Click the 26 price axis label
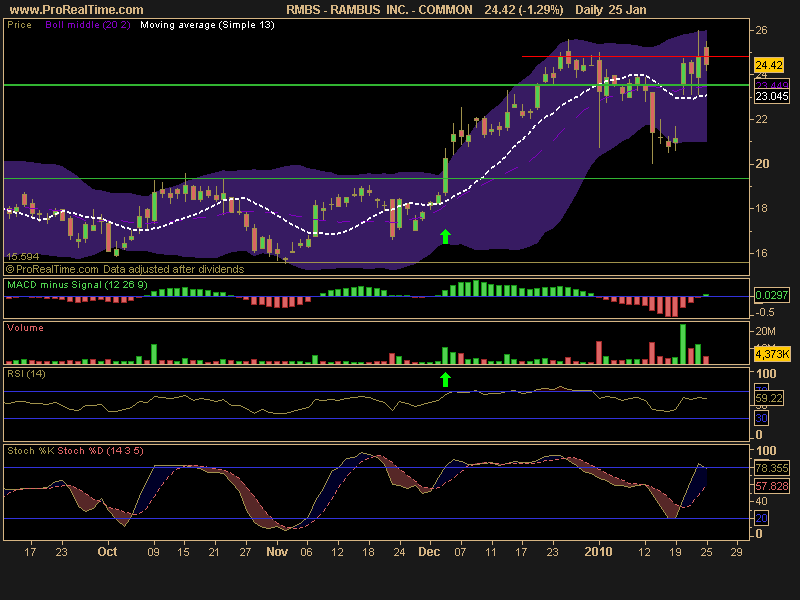 click(761, 31)
